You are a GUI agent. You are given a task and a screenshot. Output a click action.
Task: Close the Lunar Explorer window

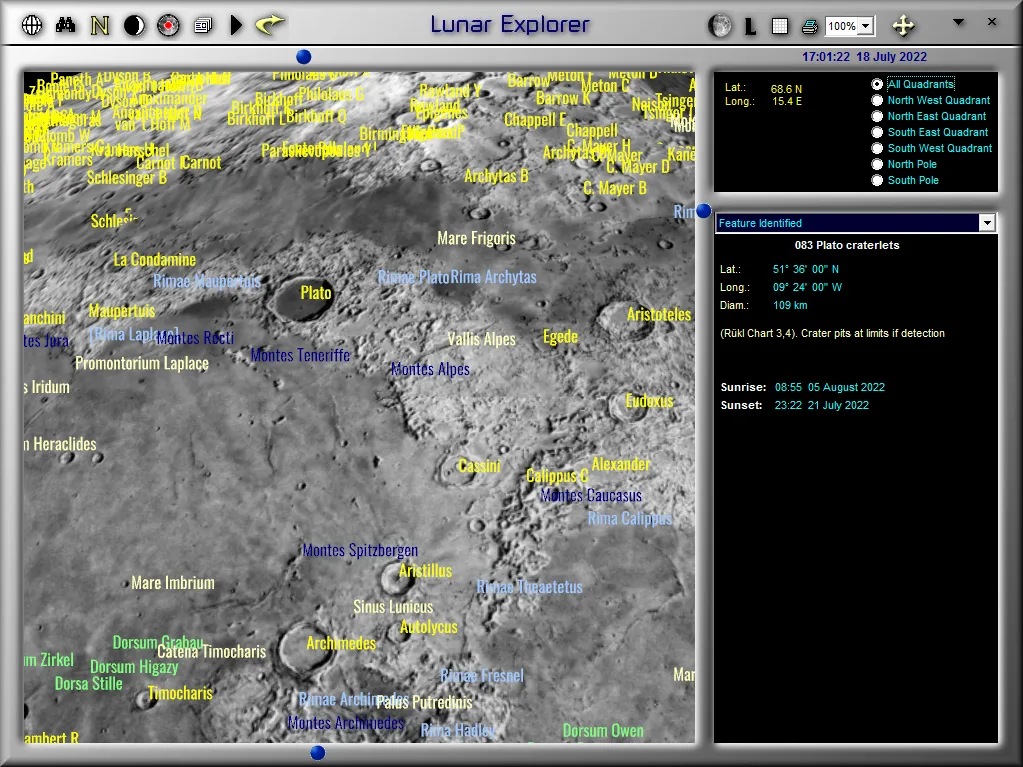coord(992,22)
